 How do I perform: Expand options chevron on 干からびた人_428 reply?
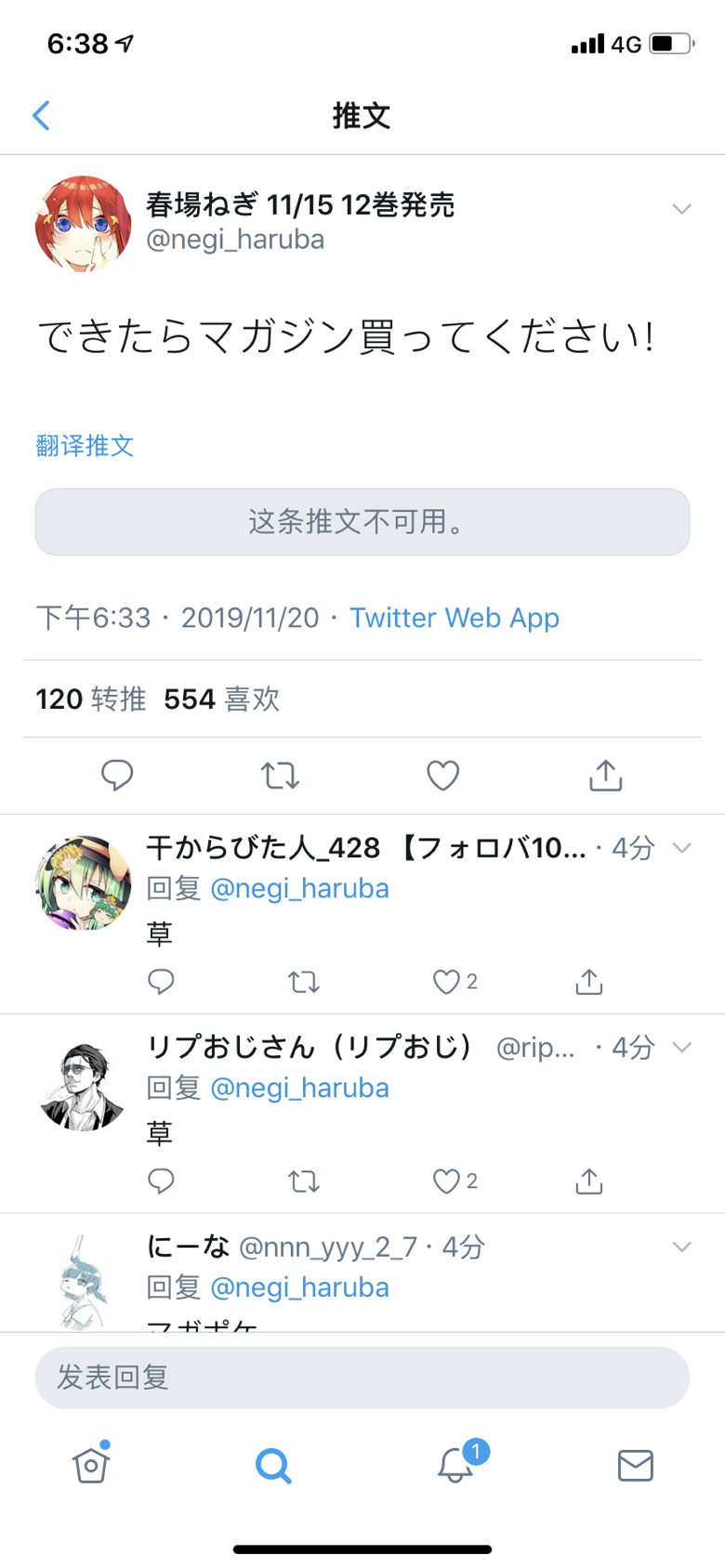pyautogui.click(x=682, y=847)
